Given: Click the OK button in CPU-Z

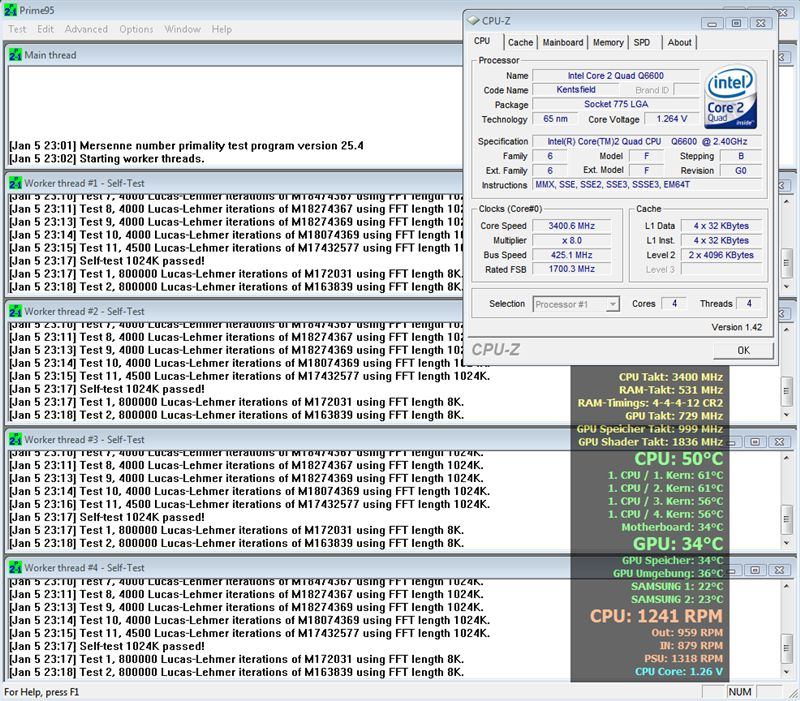Looking at the screenshot, I should tap(743, 350).
